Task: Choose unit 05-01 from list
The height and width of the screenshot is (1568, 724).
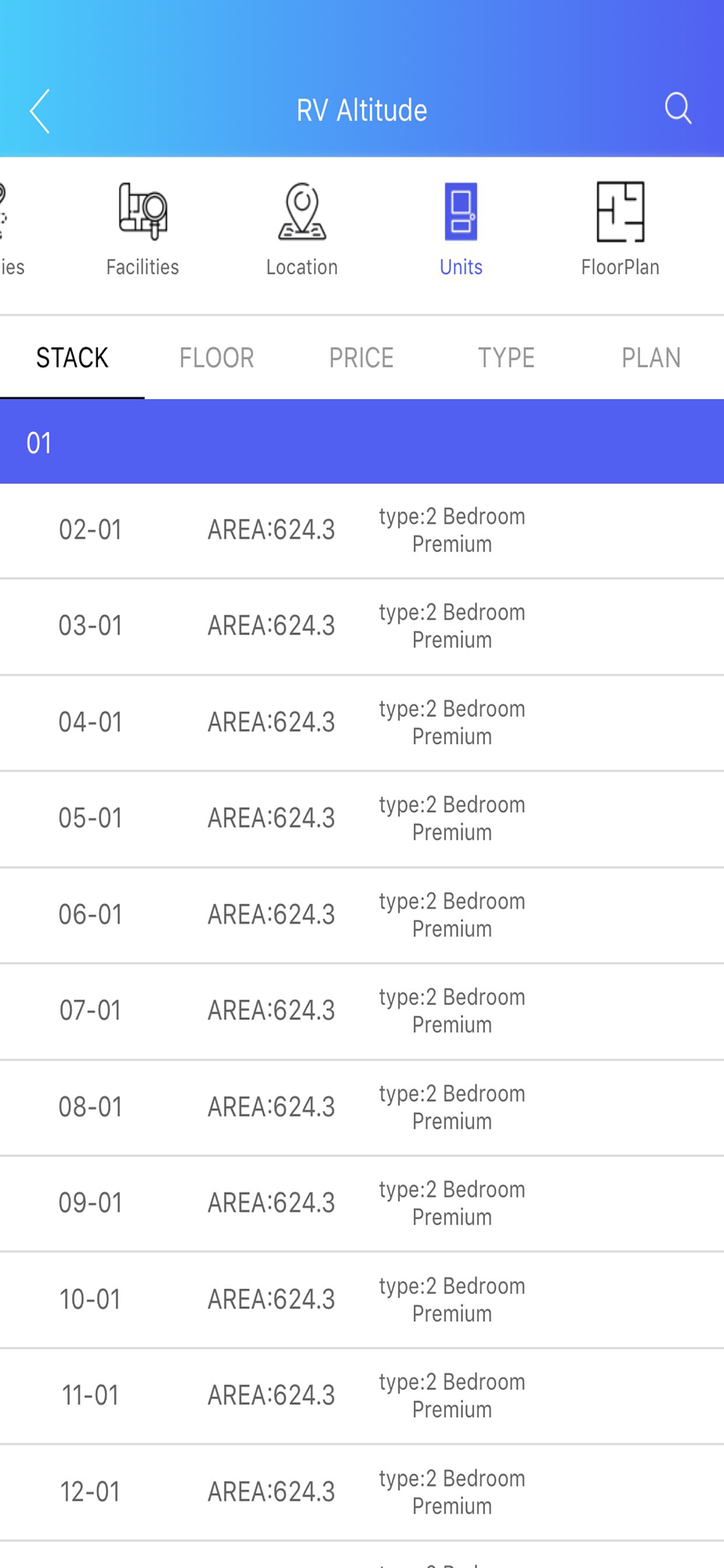Action: [x=362, y=818]
